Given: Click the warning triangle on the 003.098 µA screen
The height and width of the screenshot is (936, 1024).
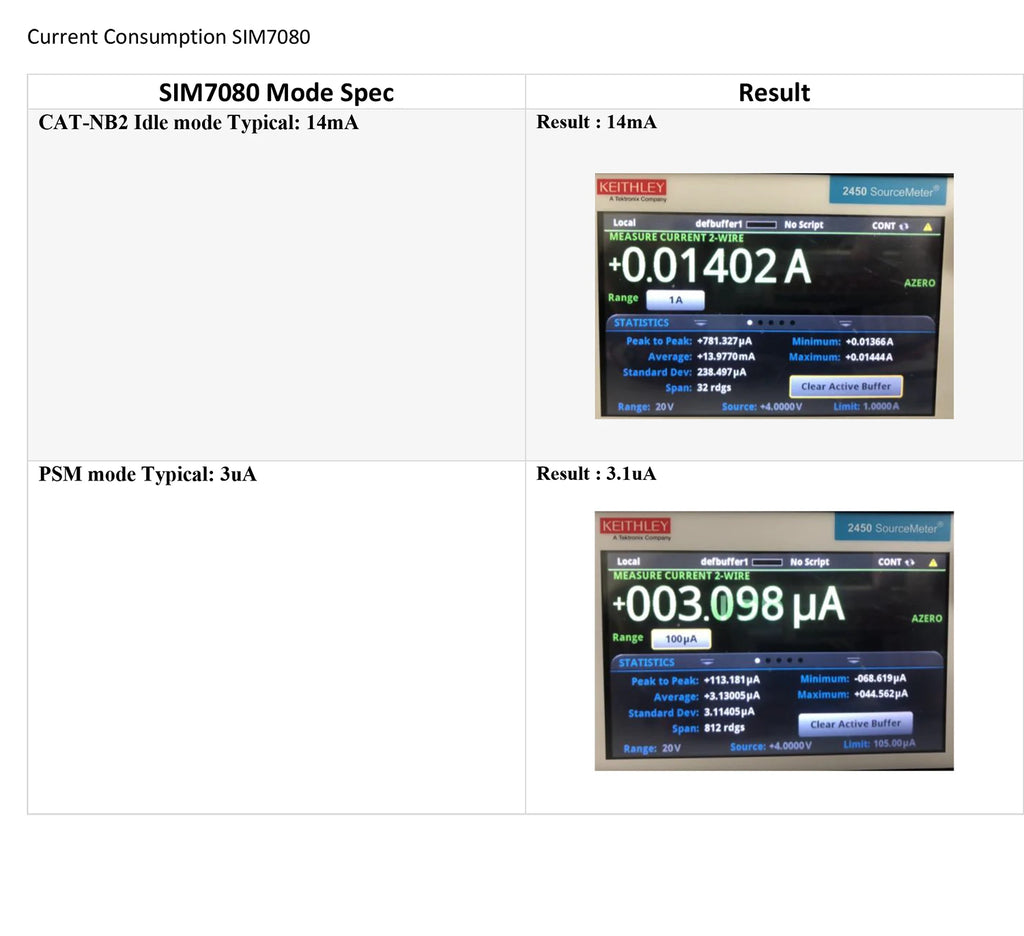Looking at the screenshot, I should tap(933, 562).
